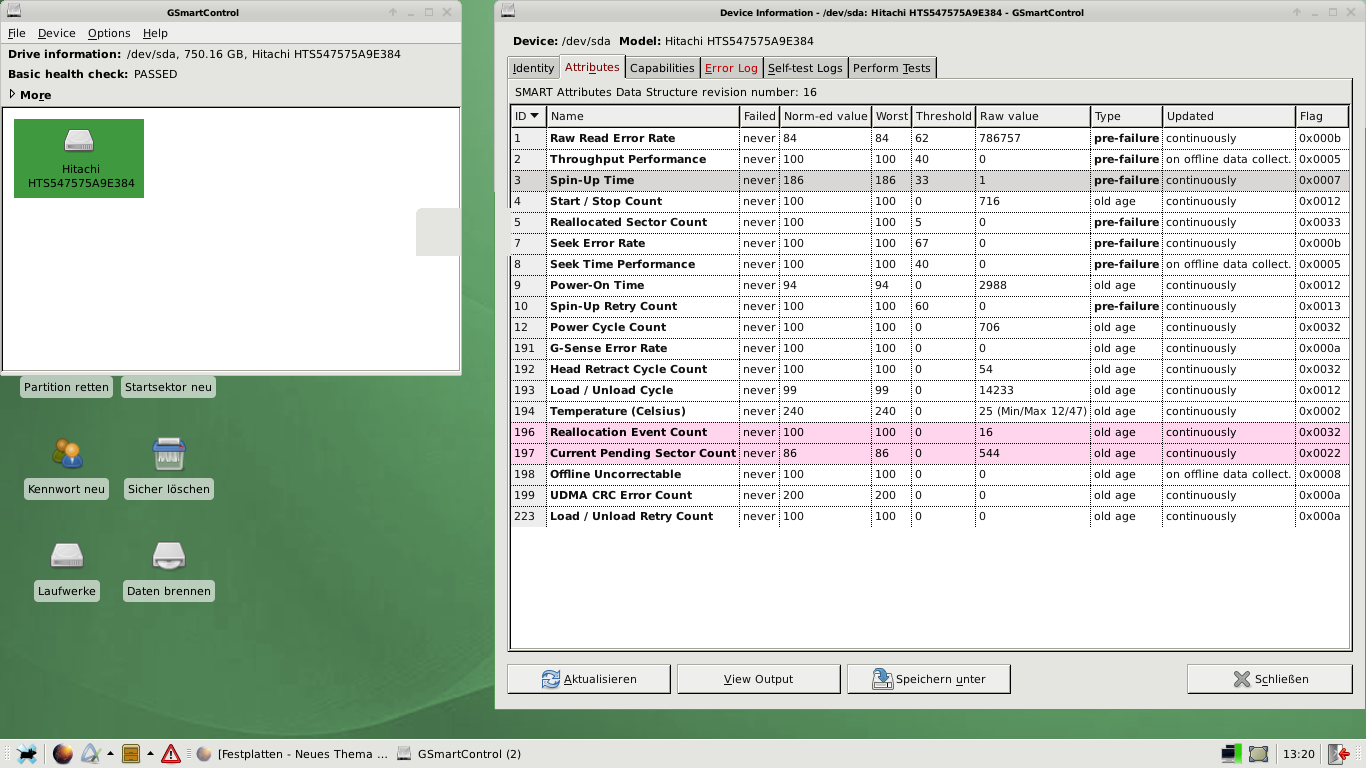Switch to the Capabilities tab

(662, 68)
